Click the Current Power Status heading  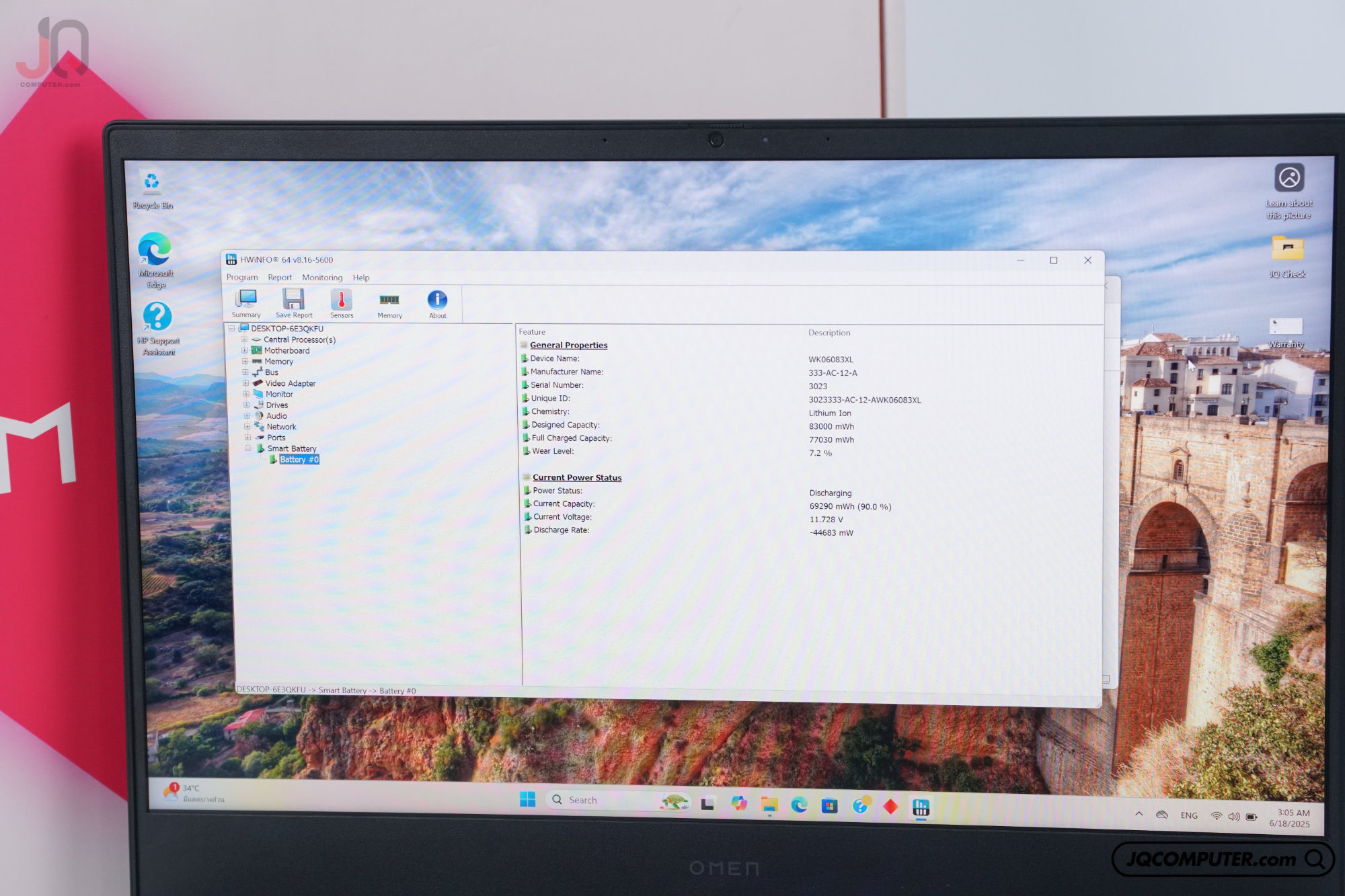[577, 478]
